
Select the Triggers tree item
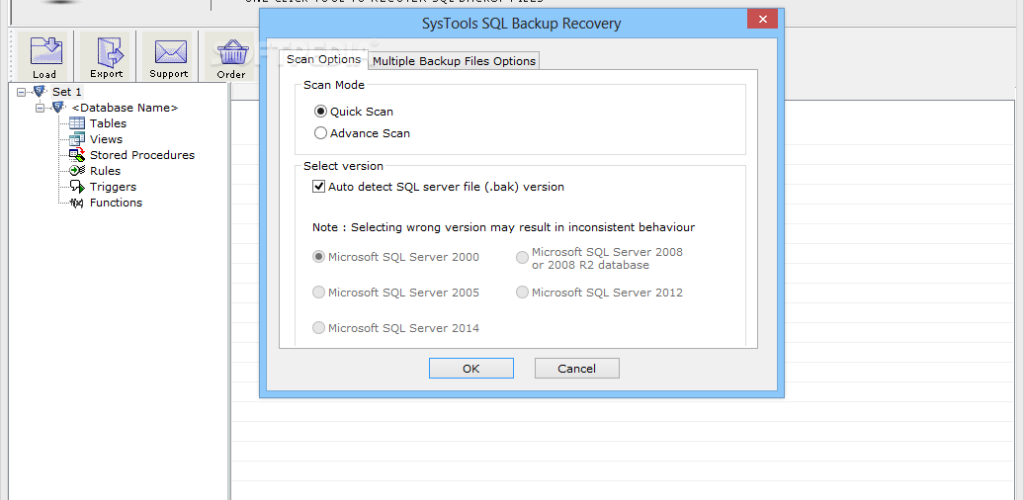pos(113,187)
